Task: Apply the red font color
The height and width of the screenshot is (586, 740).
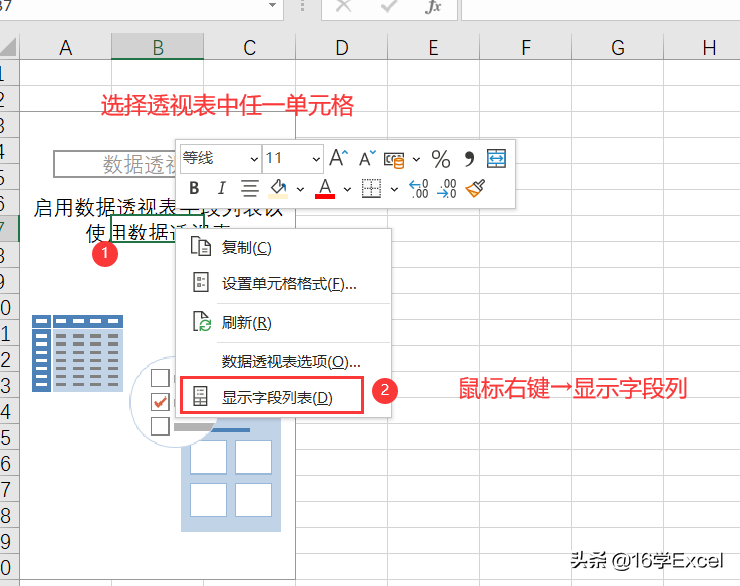Action: pos(325,189)
